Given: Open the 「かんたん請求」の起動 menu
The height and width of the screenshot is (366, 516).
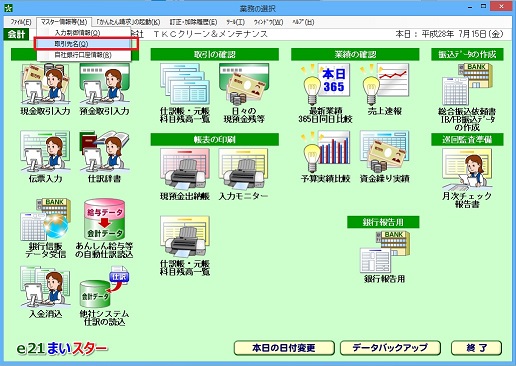Looking at the screenshot, I should [128, 22].
